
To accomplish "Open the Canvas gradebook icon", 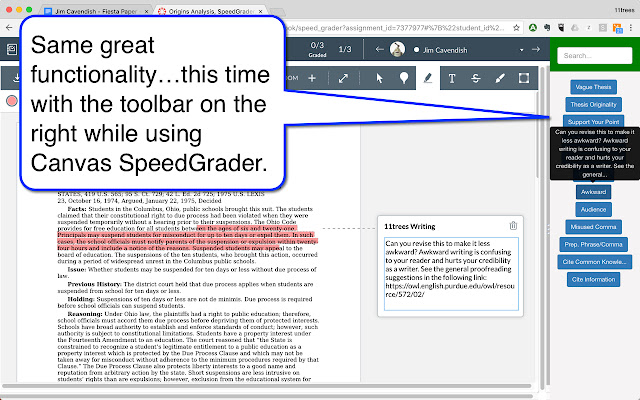I will click(x=12, y=50).
